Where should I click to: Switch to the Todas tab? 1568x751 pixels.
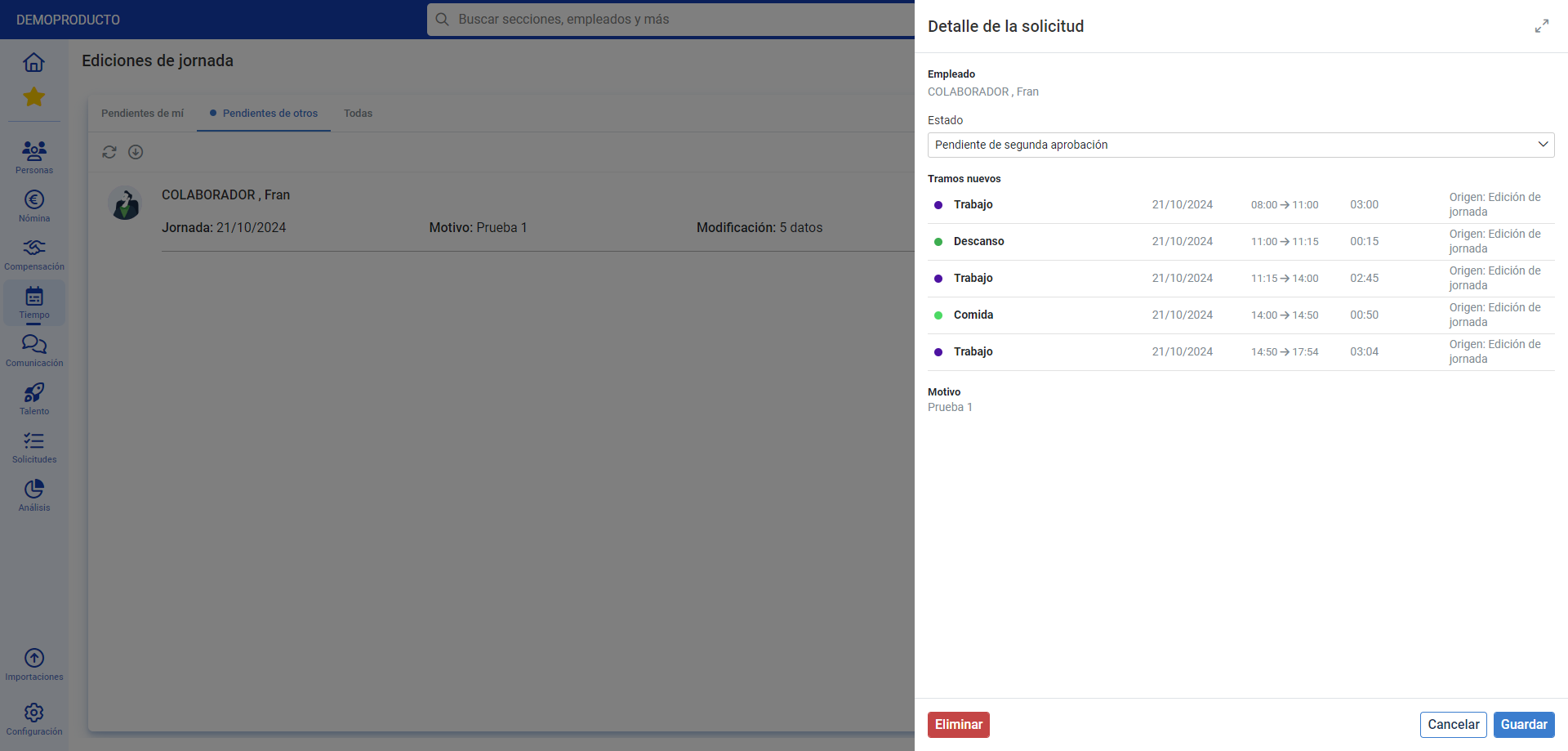[x=358, y=114]
